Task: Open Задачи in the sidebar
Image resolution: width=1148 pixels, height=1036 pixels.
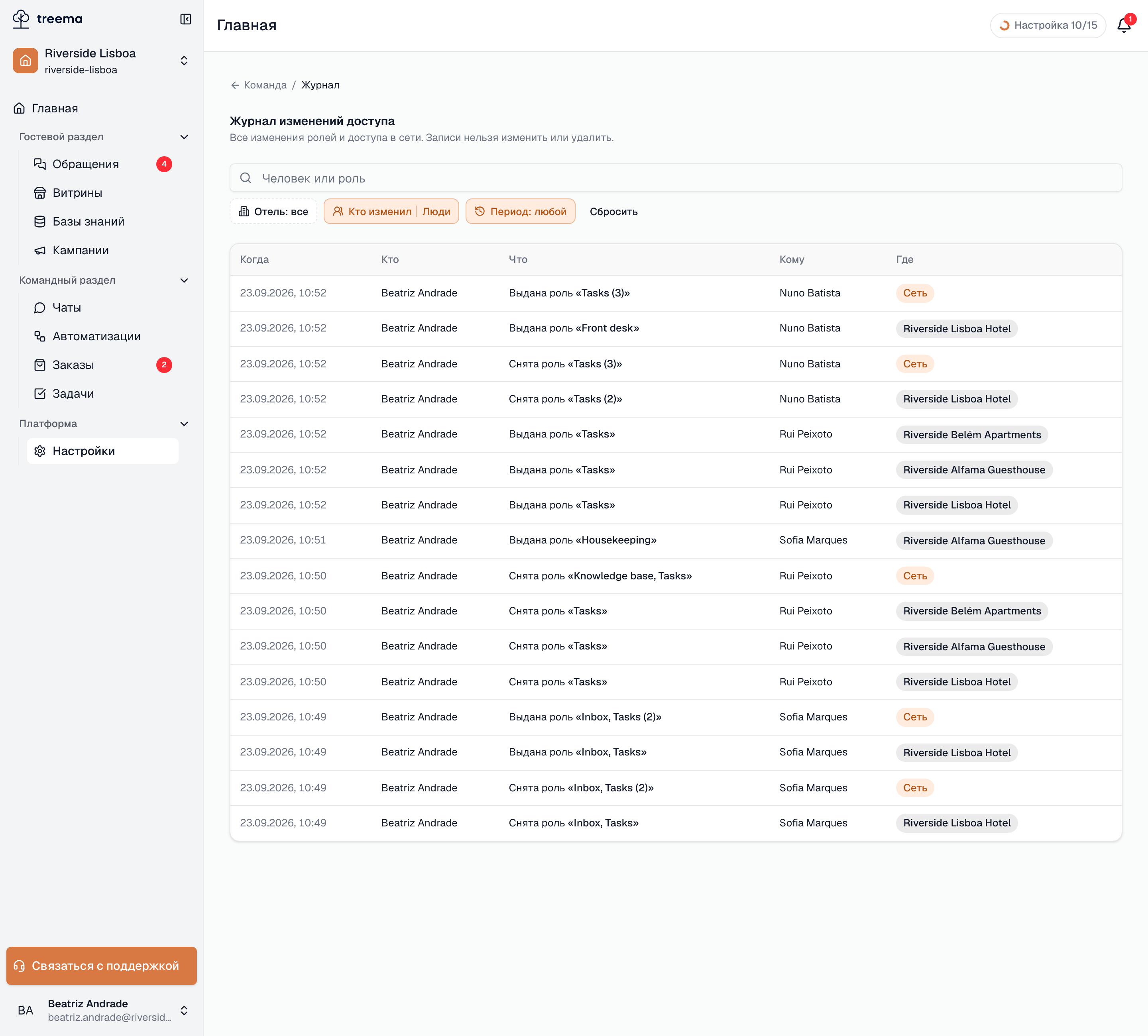Action: pyautogui.click(x=102, y=394)
